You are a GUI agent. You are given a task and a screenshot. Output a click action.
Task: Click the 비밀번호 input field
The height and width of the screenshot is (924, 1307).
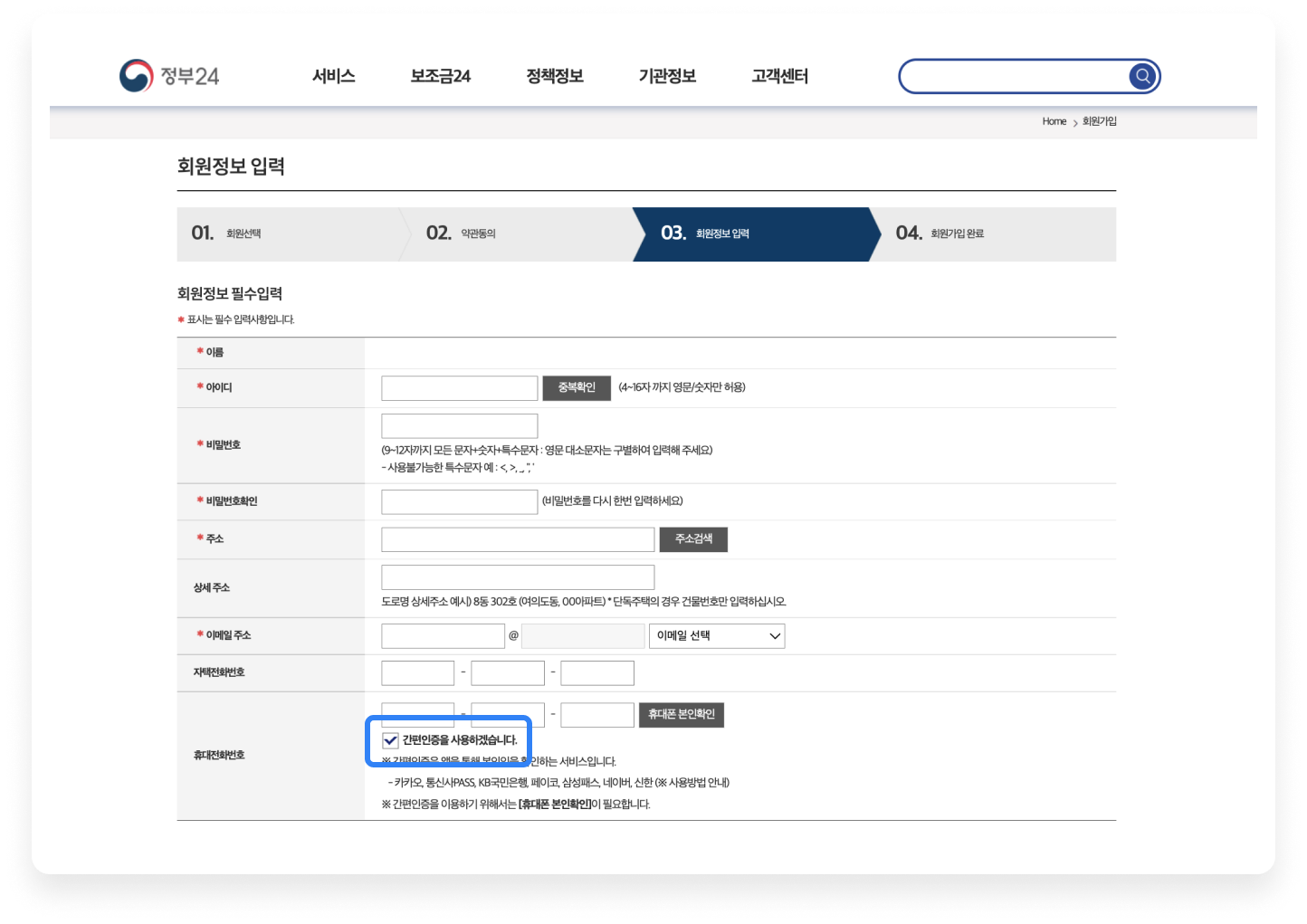pyautogui.click(x=460, y=426)
